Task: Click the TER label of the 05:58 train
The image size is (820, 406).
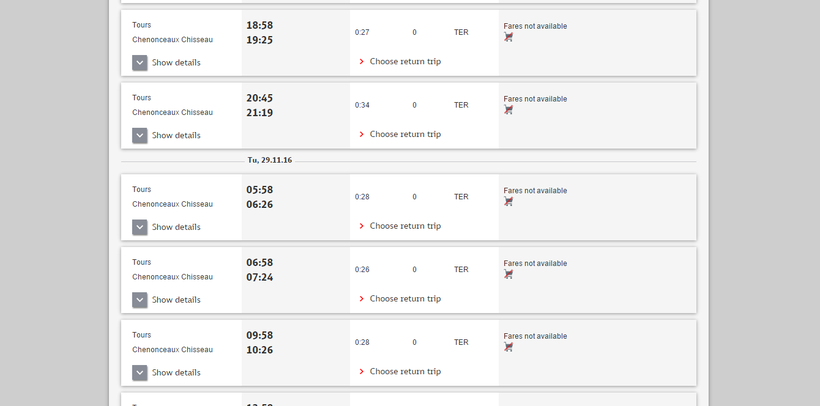Action: pyautogui.click(x=461, y=197)
